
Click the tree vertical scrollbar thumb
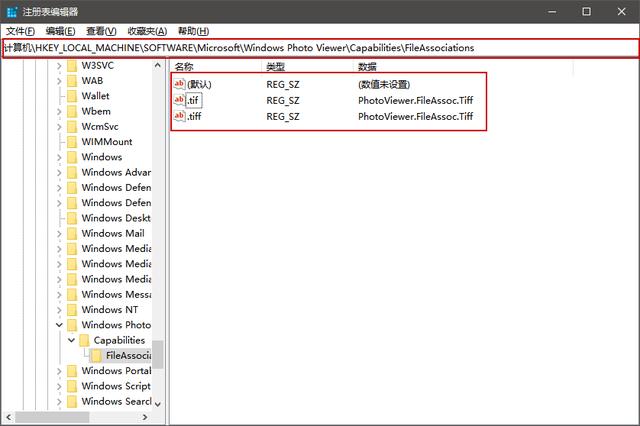pos(158,354)
